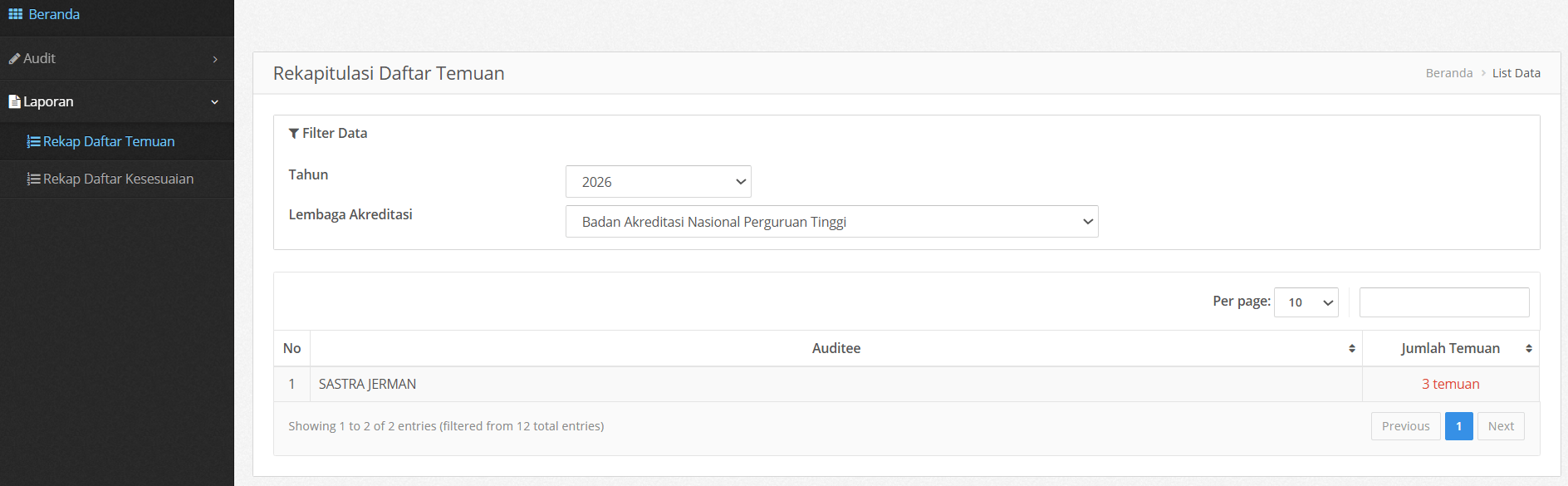
Task: Click the list icon beside Rekap Daftar Temuan
Action: (x=33, y=142)
